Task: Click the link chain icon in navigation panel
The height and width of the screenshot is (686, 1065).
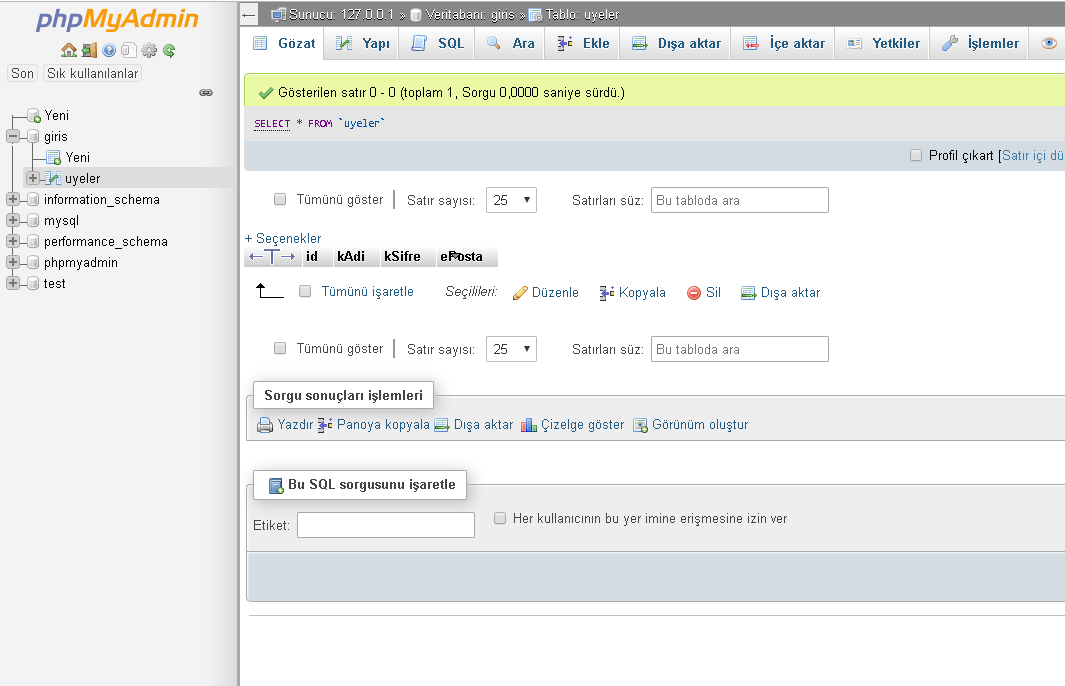Action: point(206,92)
